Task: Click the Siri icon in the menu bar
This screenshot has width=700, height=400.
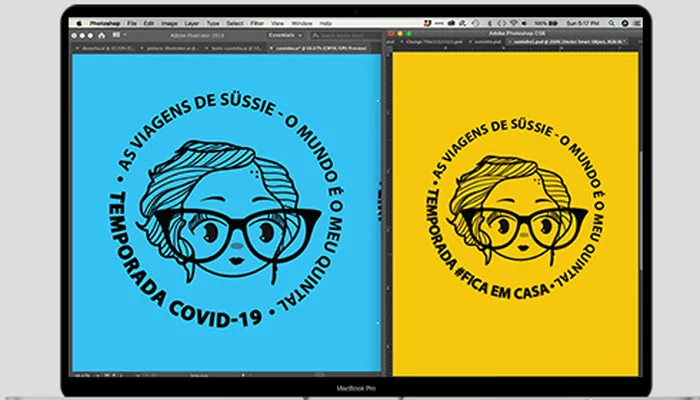Action: (625, 23)
